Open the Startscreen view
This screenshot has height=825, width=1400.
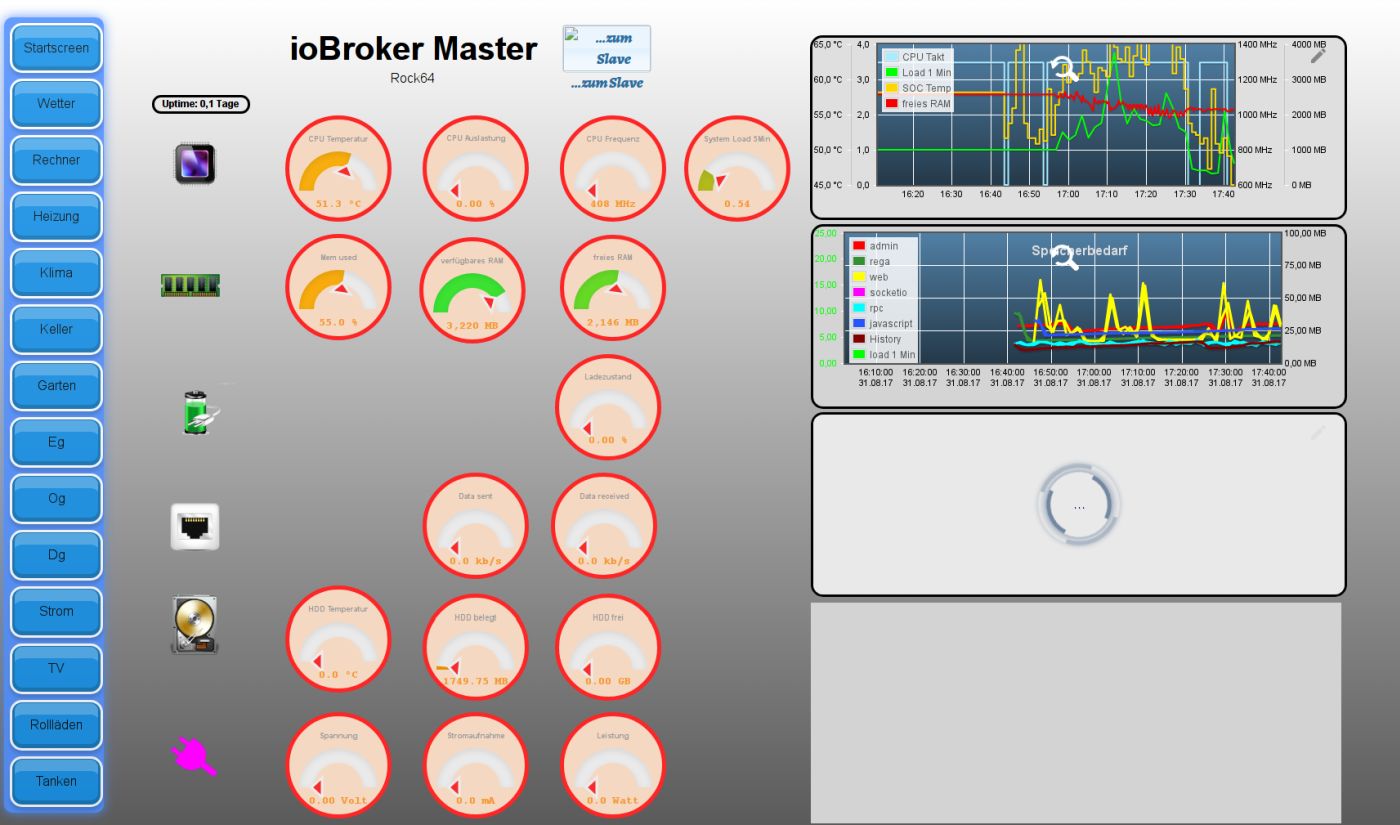point(56,48)
